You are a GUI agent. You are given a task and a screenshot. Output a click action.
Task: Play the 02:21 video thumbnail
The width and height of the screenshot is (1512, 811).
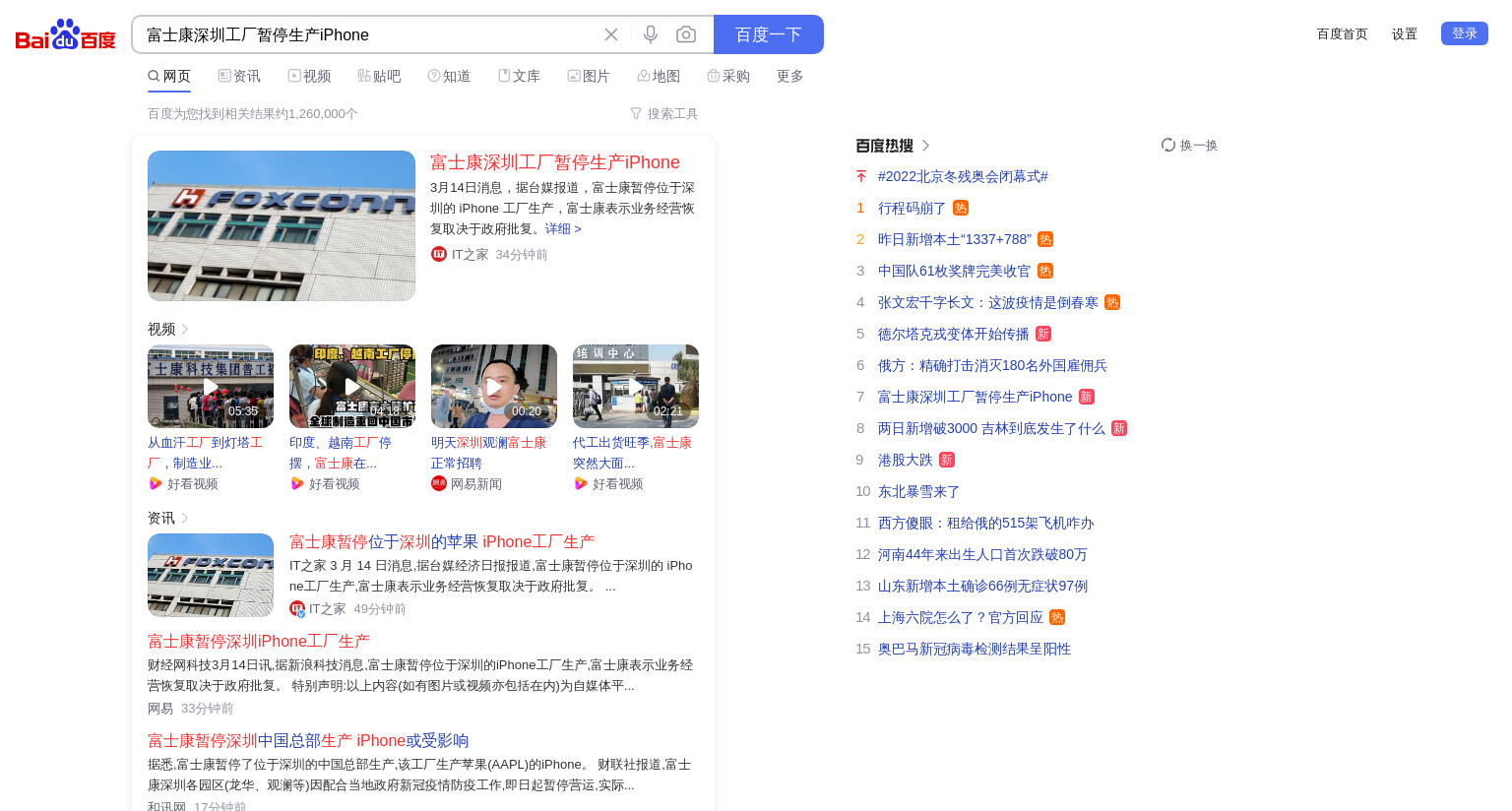pyautogui.click(x=636, y=386)
